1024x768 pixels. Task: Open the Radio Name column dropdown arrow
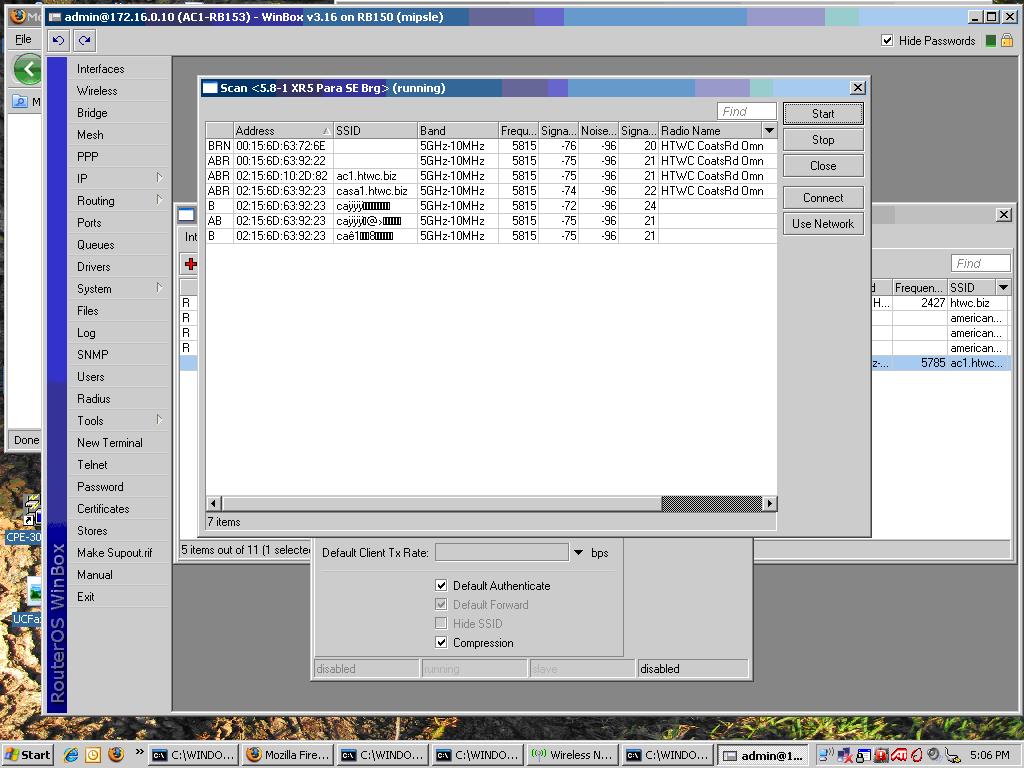point(768,129)
